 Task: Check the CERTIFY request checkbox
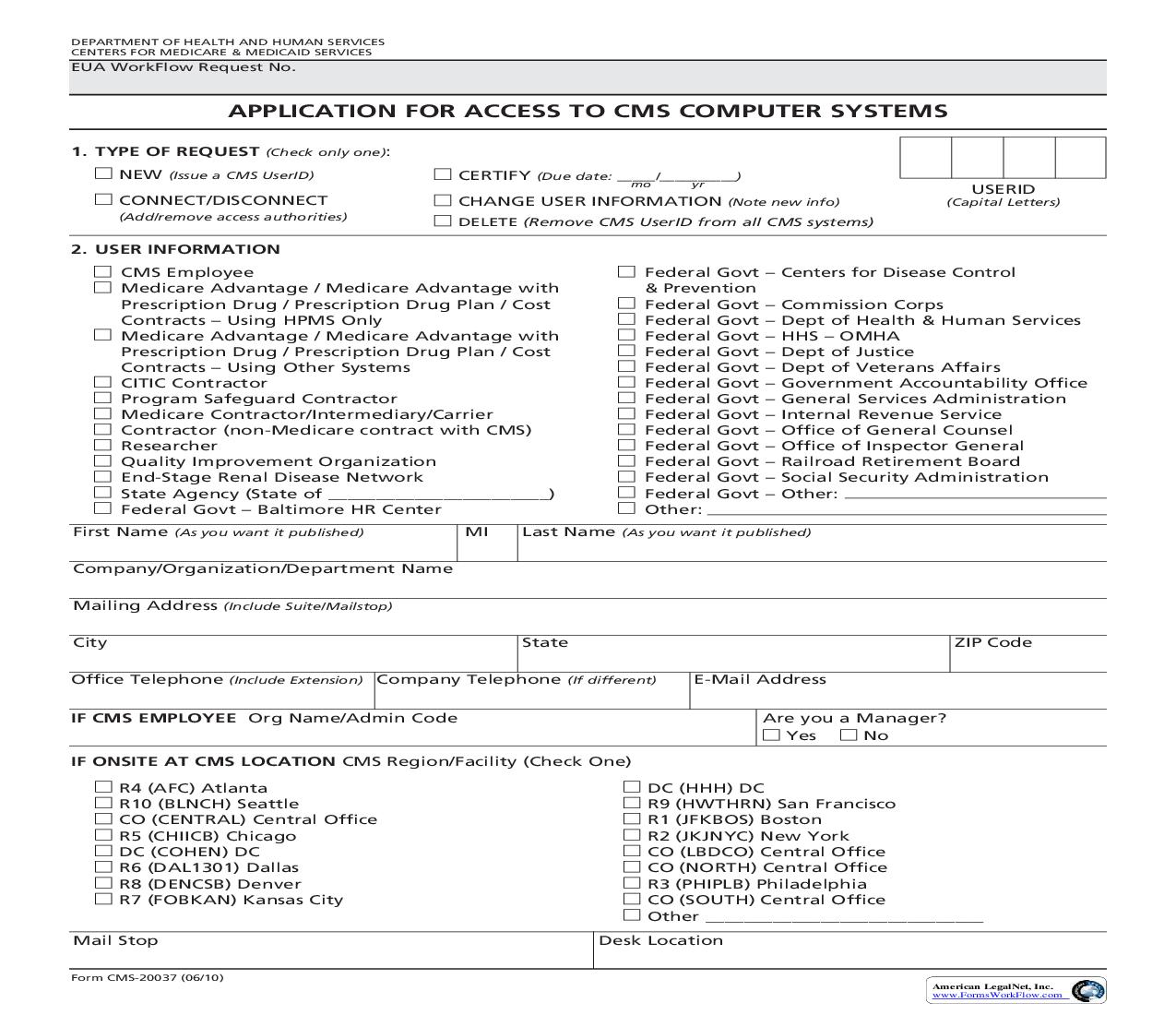[x=441, y=173]
